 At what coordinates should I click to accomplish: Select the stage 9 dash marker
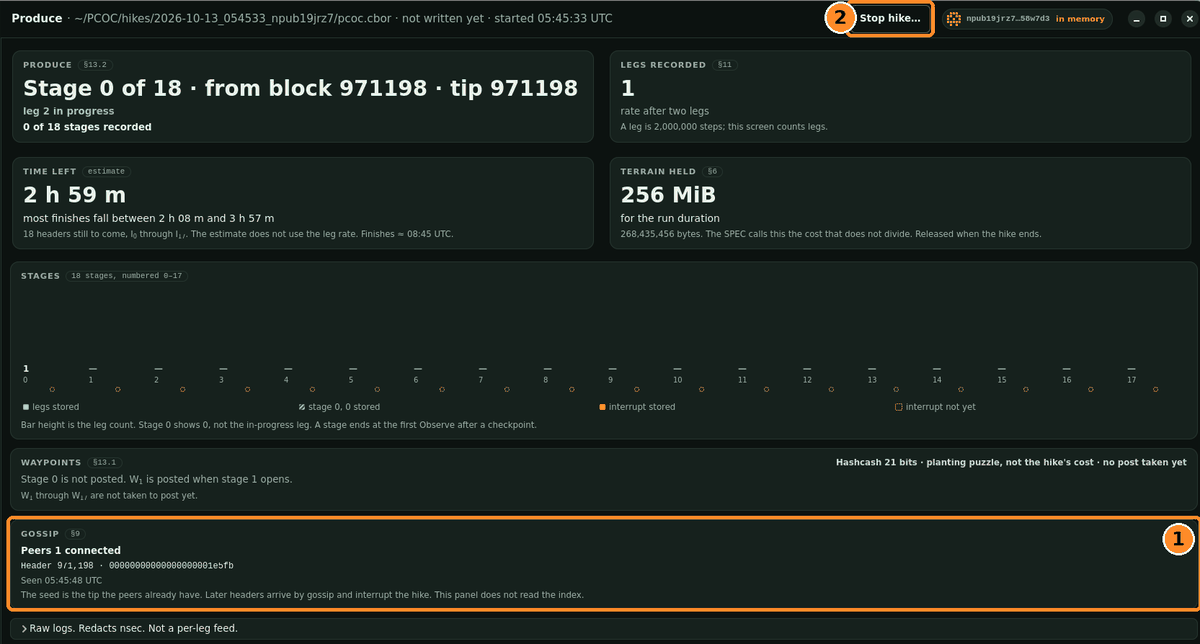611,369
